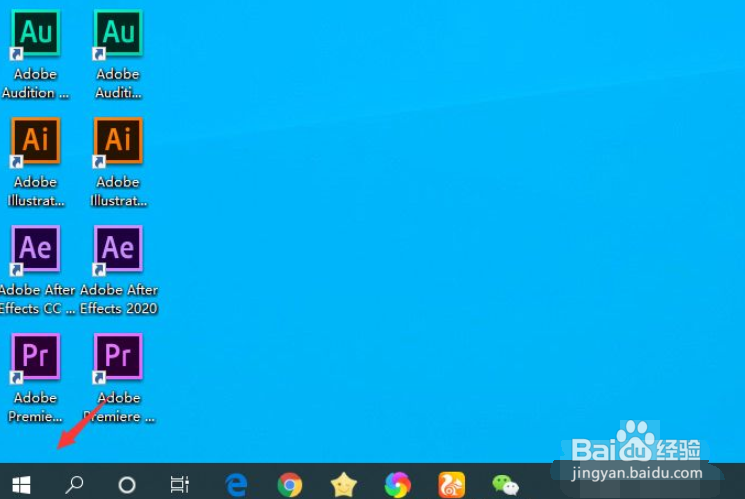The width and height of the screenshot is (745, 499).
Task: Launch UC Browser from the taskbar
Action: [x=451, y=485]
